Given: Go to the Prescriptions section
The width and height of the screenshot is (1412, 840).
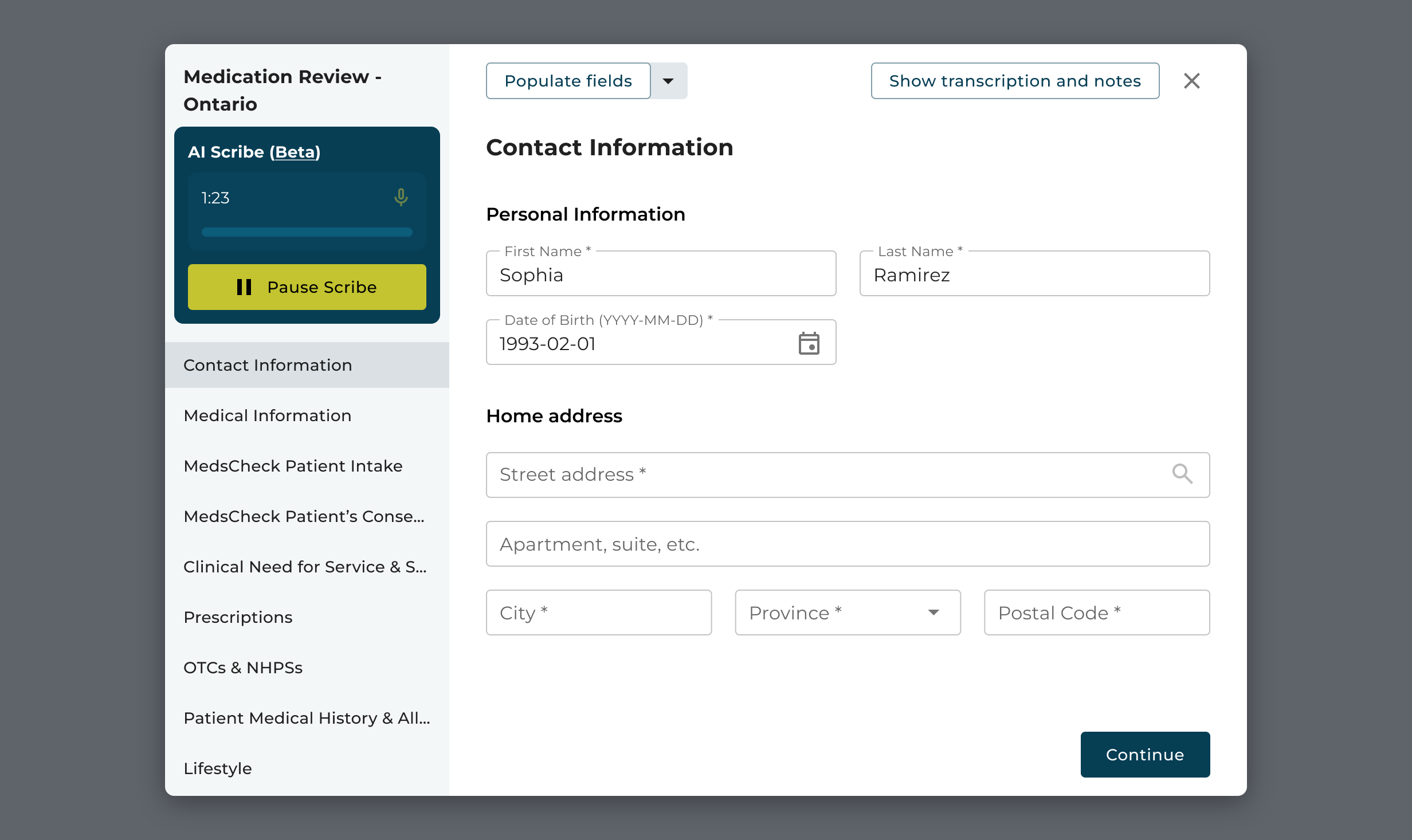Looking at the screenshot, I should tap(307, 617).
